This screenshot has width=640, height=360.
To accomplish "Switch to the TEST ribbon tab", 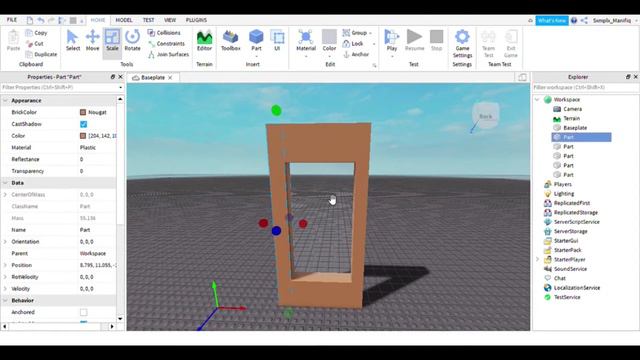I will pos(148,20).
